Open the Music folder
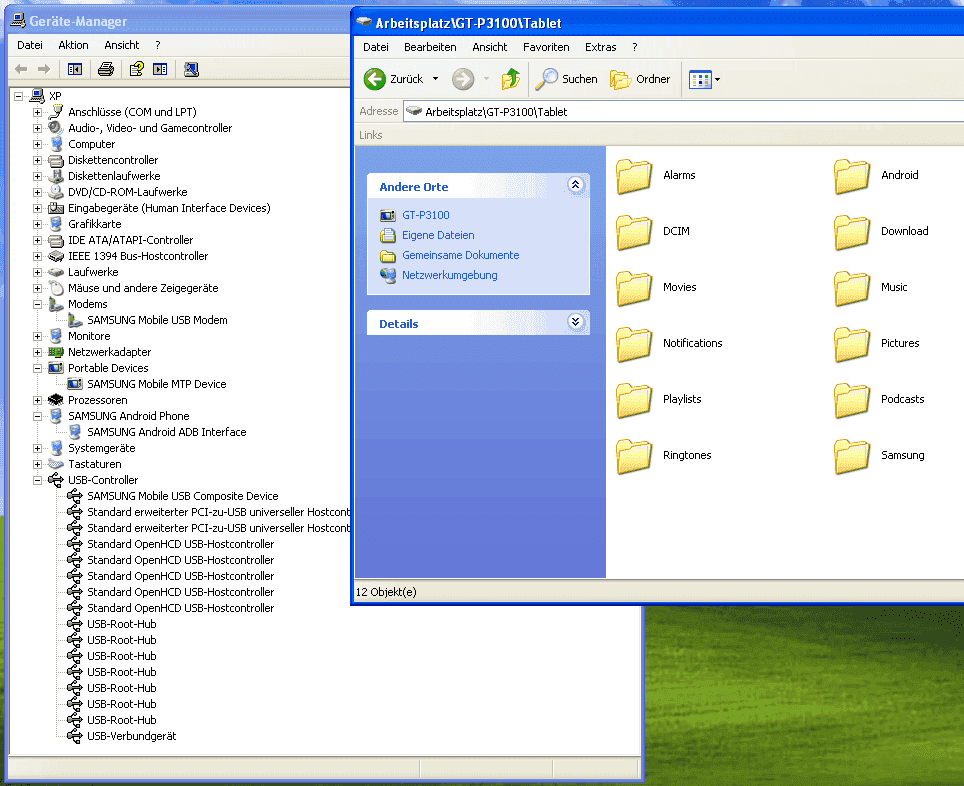 click(871, 287)
